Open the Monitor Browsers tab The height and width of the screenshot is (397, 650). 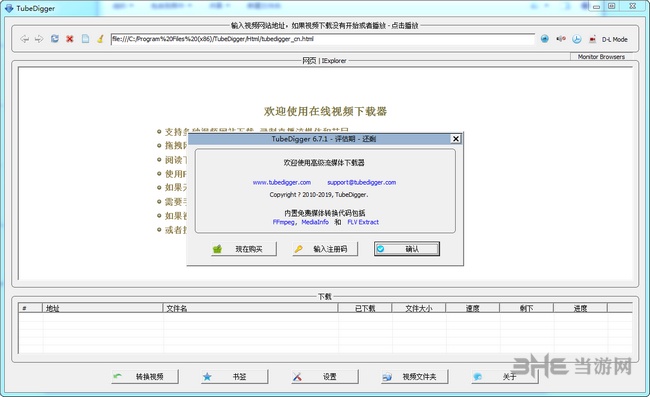click(601, 57)
